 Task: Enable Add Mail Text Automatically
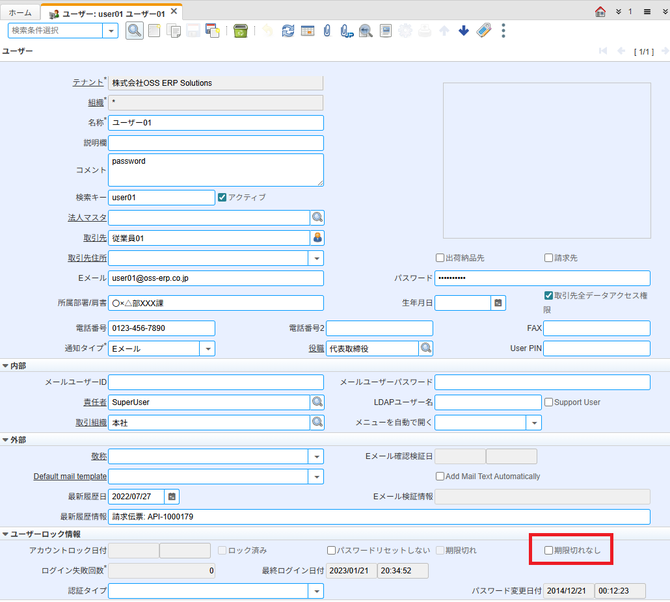[x=440, y=476]
